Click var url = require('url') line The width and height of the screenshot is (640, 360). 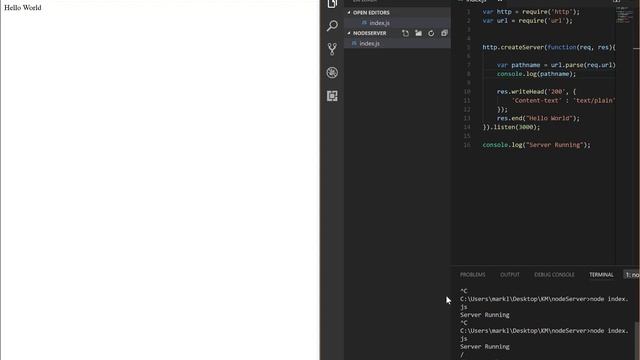527,21
